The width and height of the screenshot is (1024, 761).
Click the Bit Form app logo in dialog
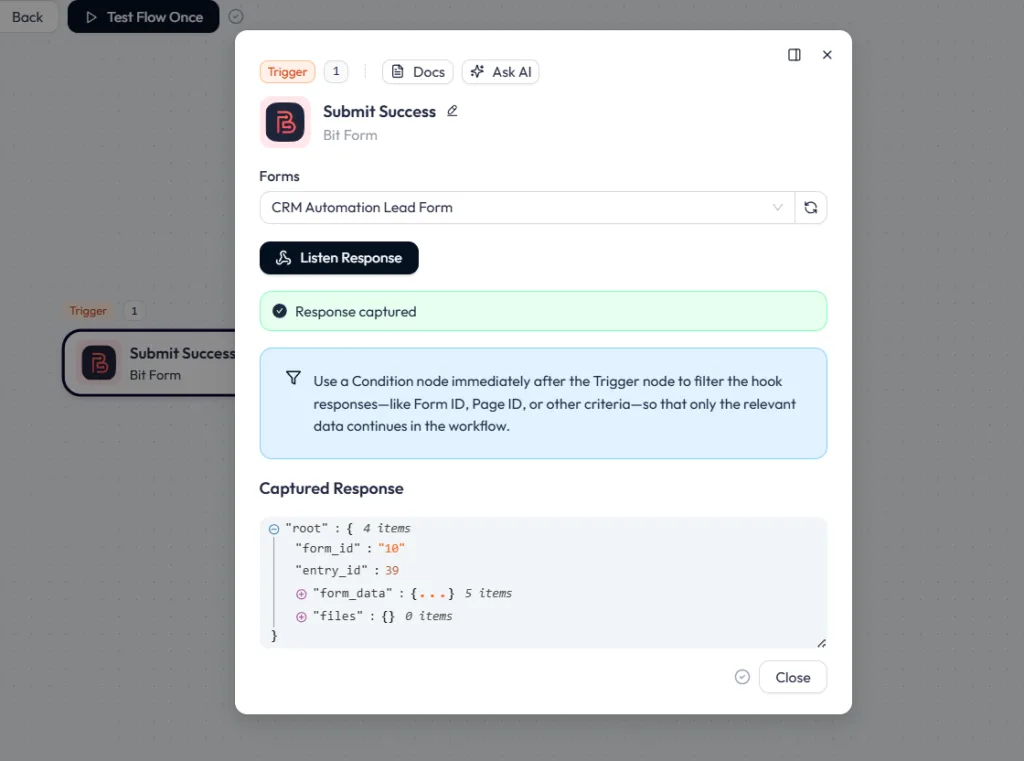tap(285, 122)
